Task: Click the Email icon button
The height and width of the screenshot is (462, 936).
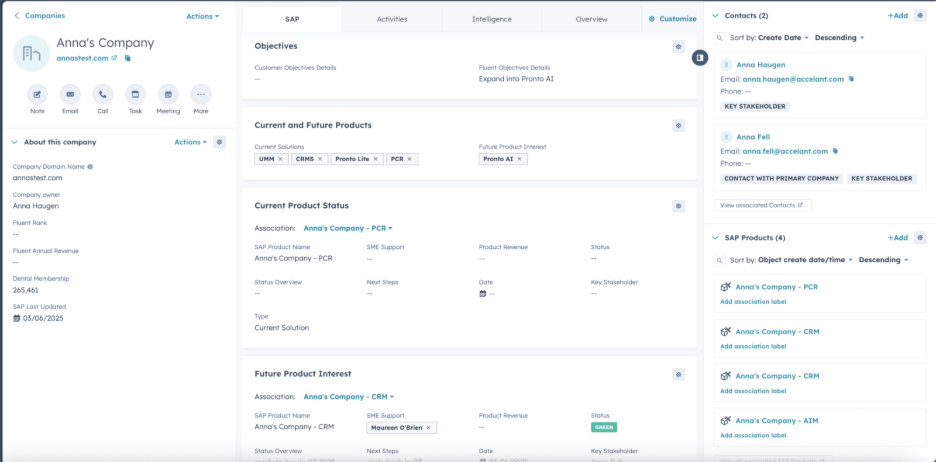Action: coord(70,94)
